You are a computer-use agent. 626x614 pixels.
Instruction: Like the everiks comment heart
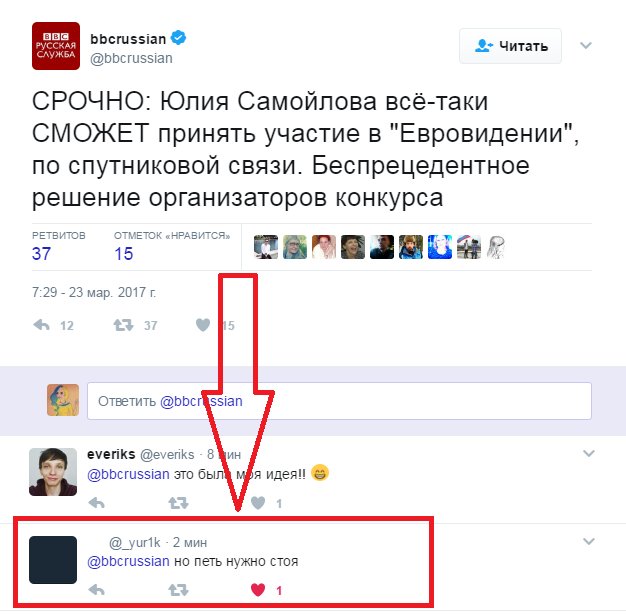pos(258,503)
